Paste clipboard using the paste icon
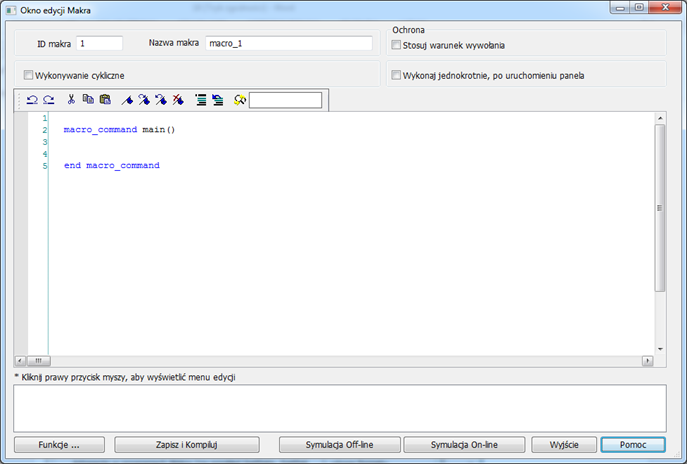 105,100
